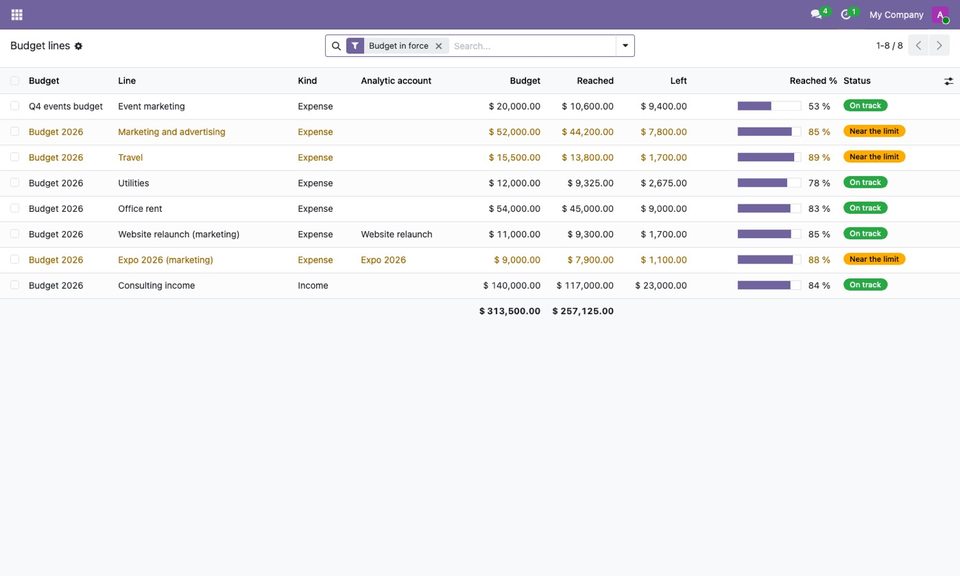Open the My Company switcher
960x576 pixels.
[896, 15]
